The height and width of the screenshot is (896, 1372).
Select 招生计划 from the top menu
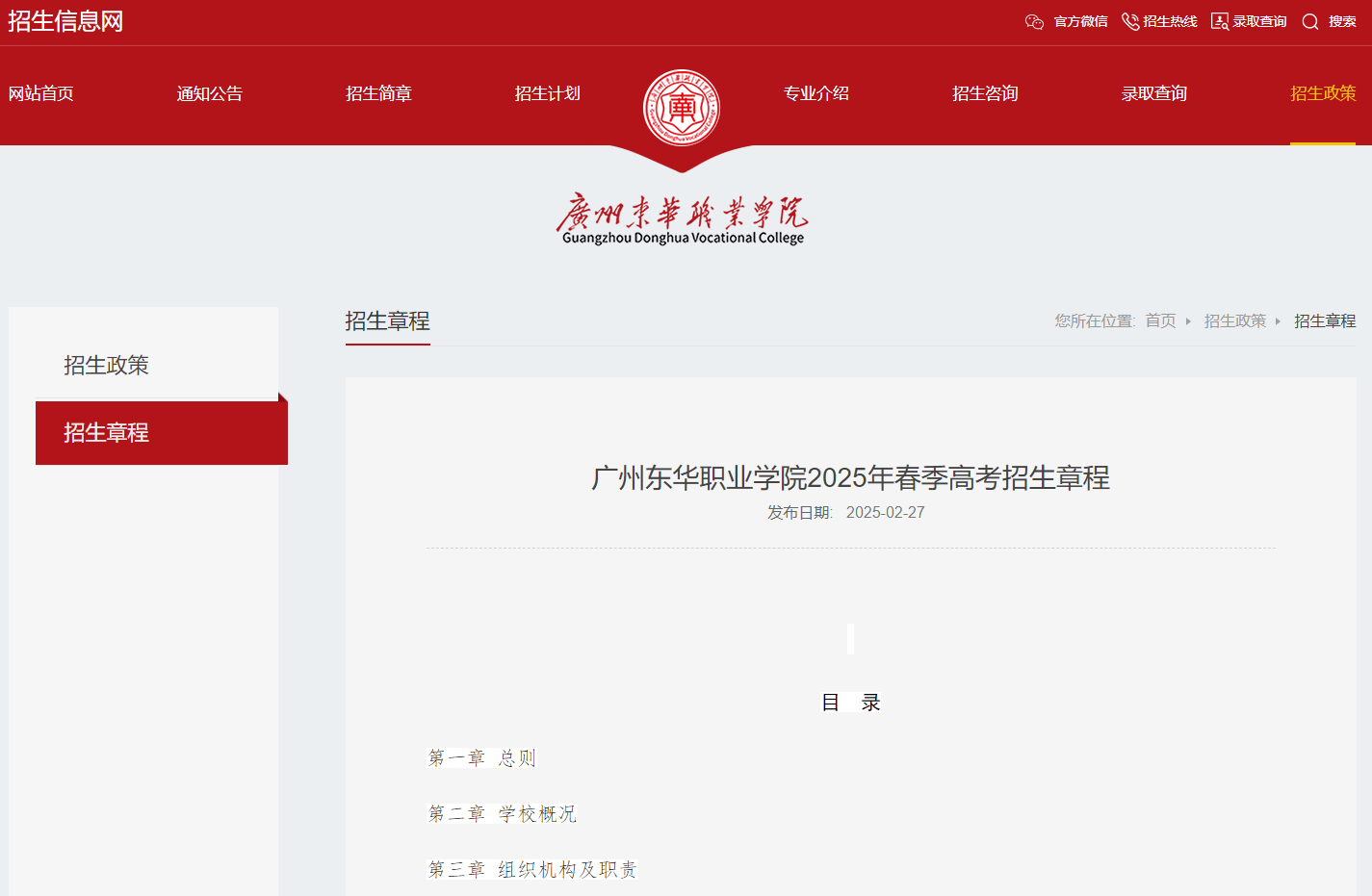[x=547, y=93]
